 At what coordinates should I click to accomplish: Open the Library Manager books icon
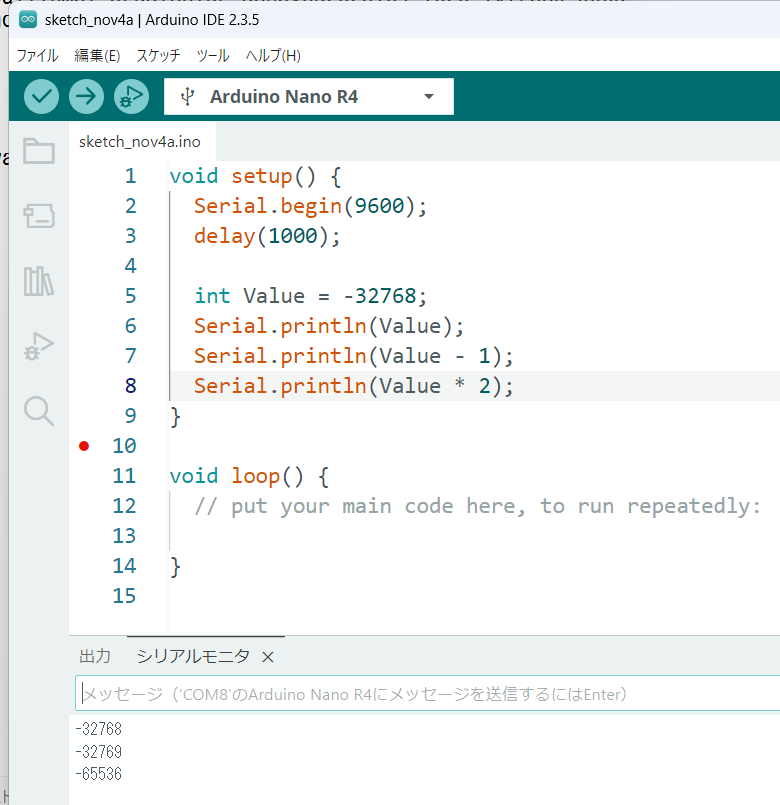[x=39, y=281]
